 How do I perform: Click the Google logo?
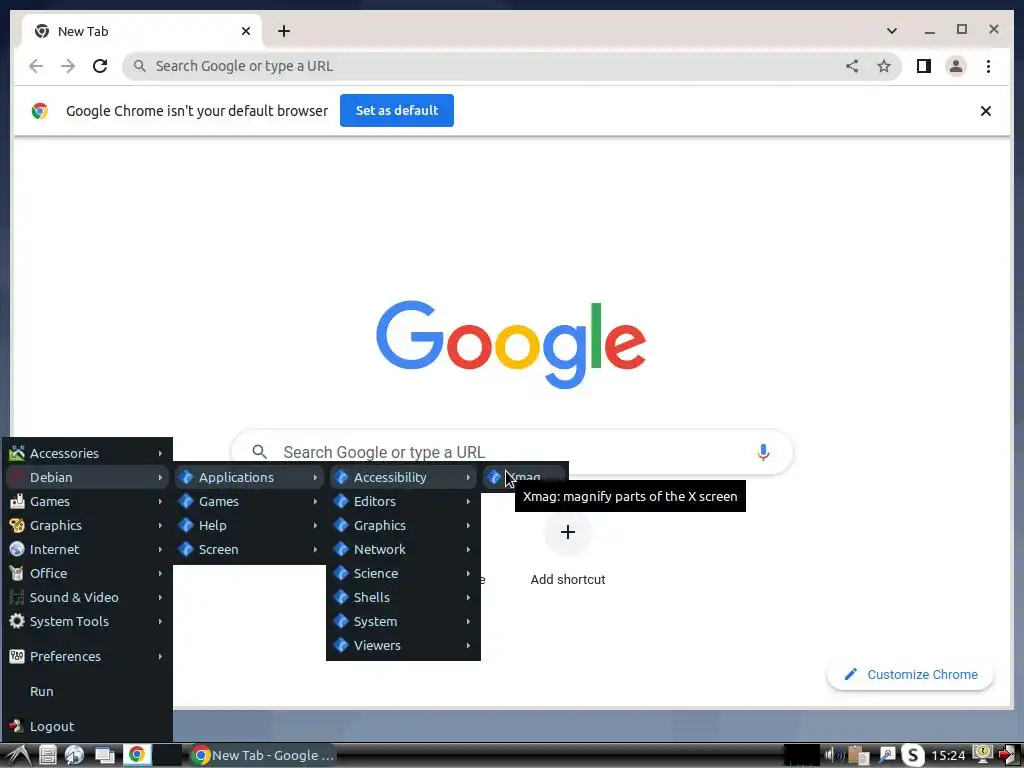tap(511, 344)
